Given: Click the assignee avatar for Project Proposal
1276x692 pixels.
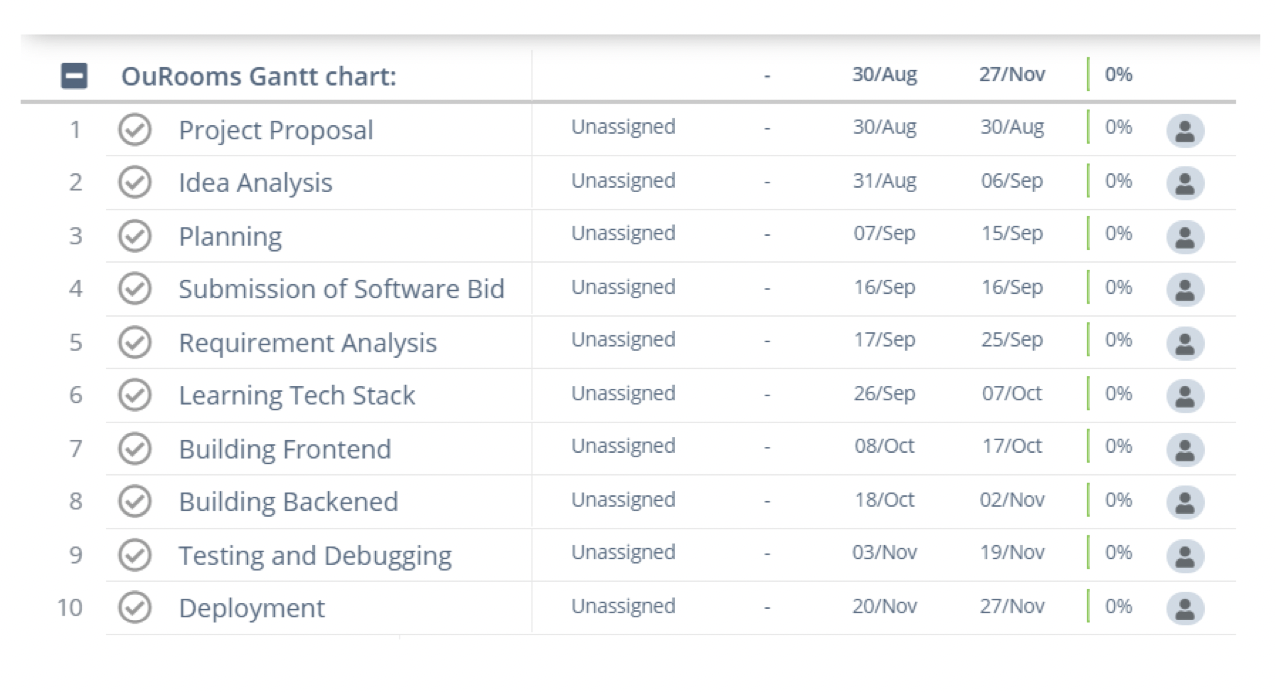Looking at the screenshot, I should pyautogui.click(x=1185, y=131).
